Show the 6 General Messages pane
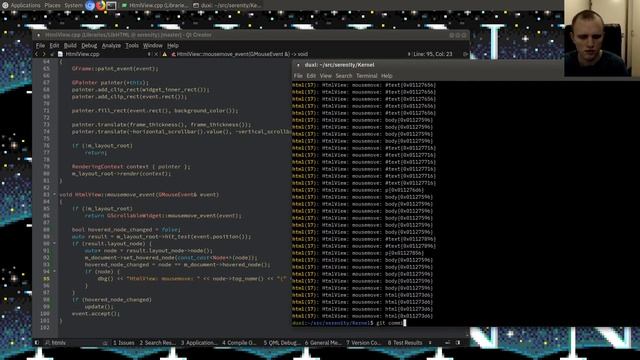This screenshot has height=360, width=640. (x=323, y=343)
